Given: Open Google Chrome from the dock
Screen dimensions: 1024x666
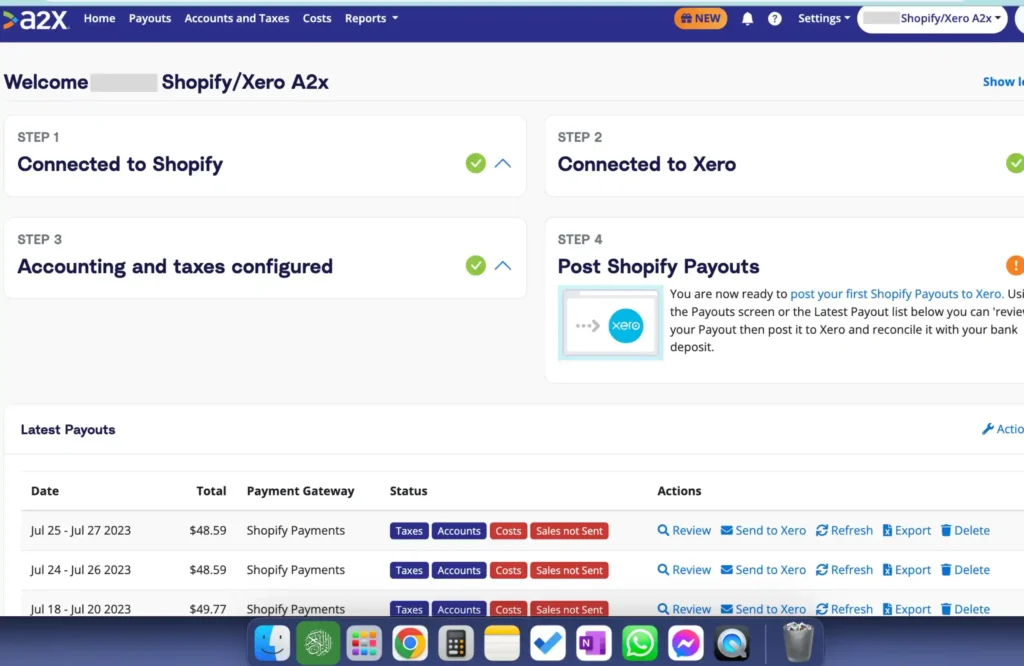Looking at the screenshot, I should 409,643.
